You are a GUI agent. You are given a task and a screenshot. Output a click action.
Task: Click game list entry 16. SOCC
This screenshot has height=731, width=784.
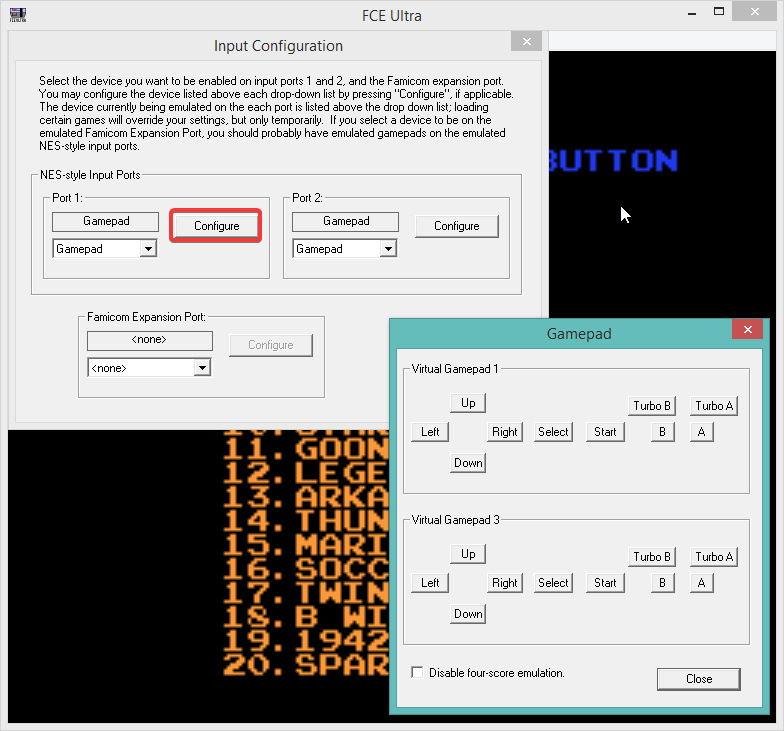pyautogui.click(x=306, y=568)
